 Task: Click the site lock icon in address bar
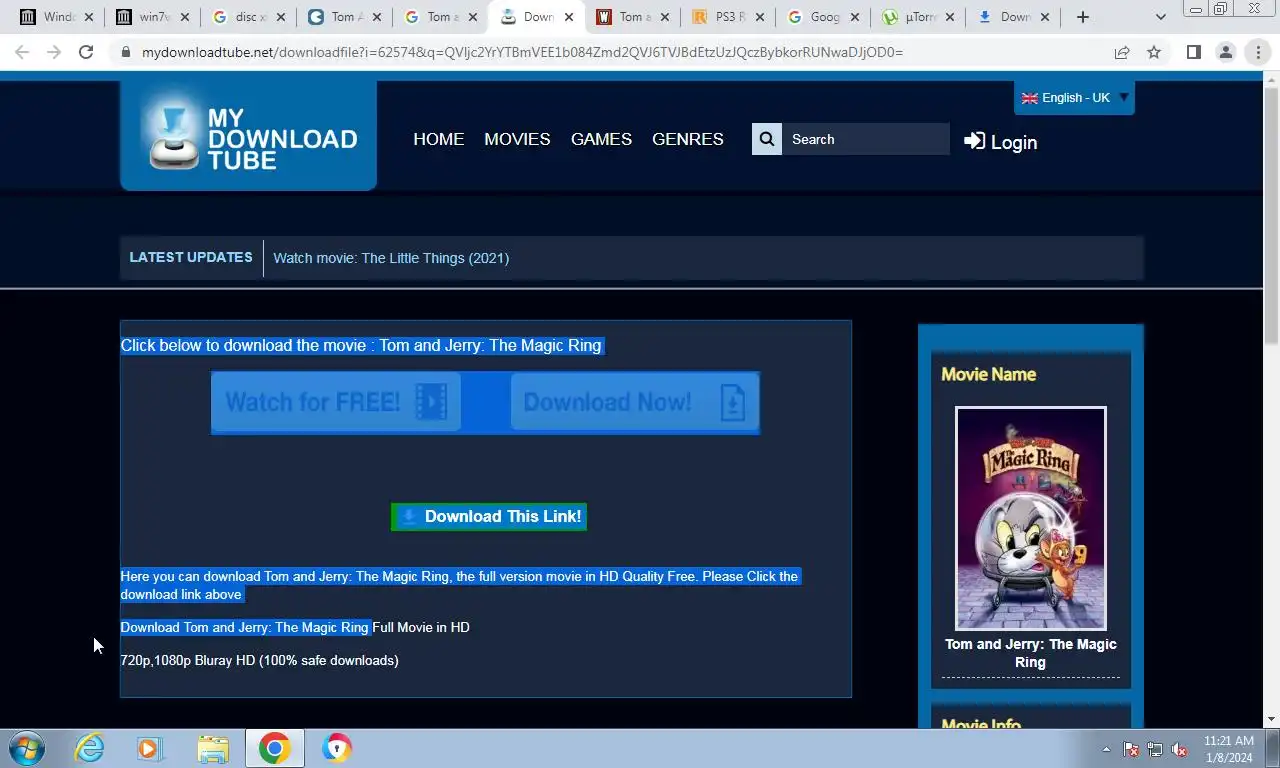point(126,52)
